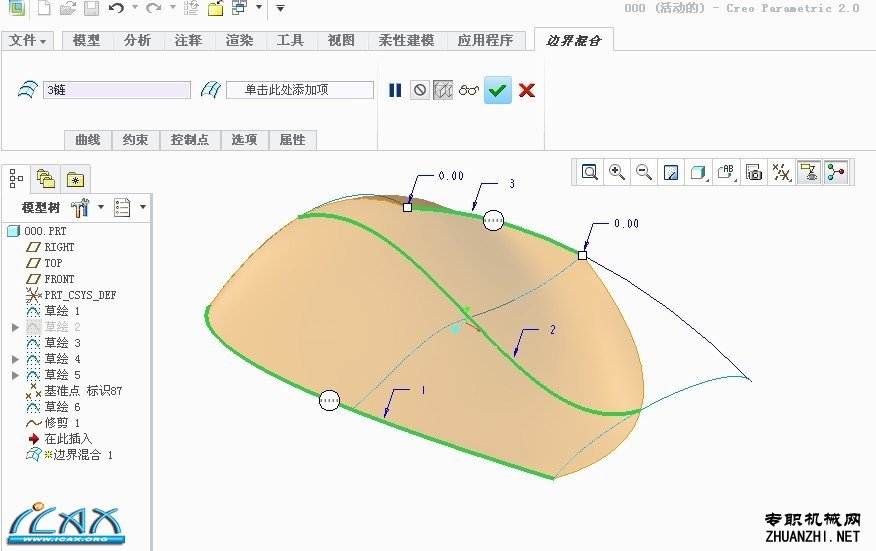
Task: Repaint the graphics window
Action: [671, 172]
